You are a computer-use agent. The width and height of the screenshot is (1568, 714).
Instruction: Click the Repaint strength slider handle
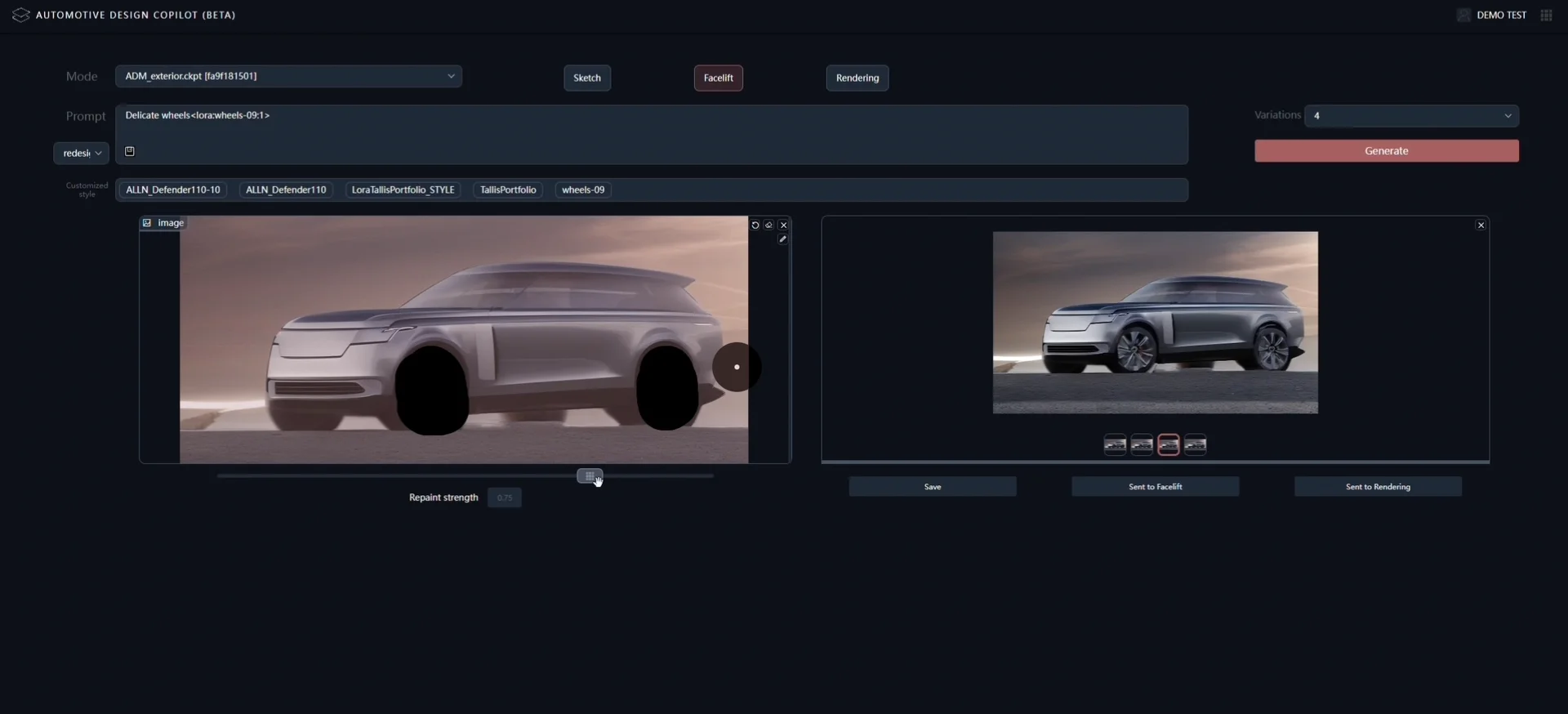coord(590,475)
